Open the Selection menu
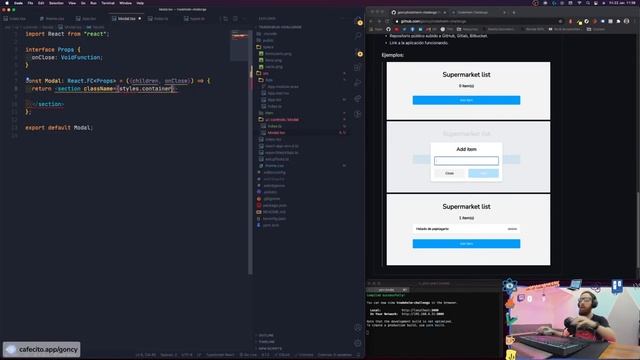Screen dimensions: 640x360 point(56,3)
